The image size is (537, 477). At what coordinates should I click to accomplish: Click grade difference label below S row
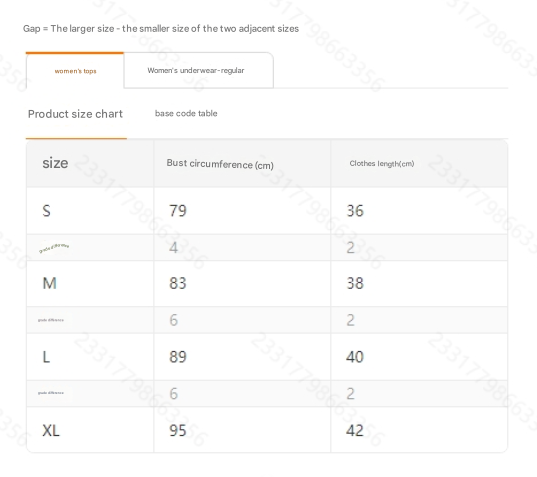tap(54, 248)
